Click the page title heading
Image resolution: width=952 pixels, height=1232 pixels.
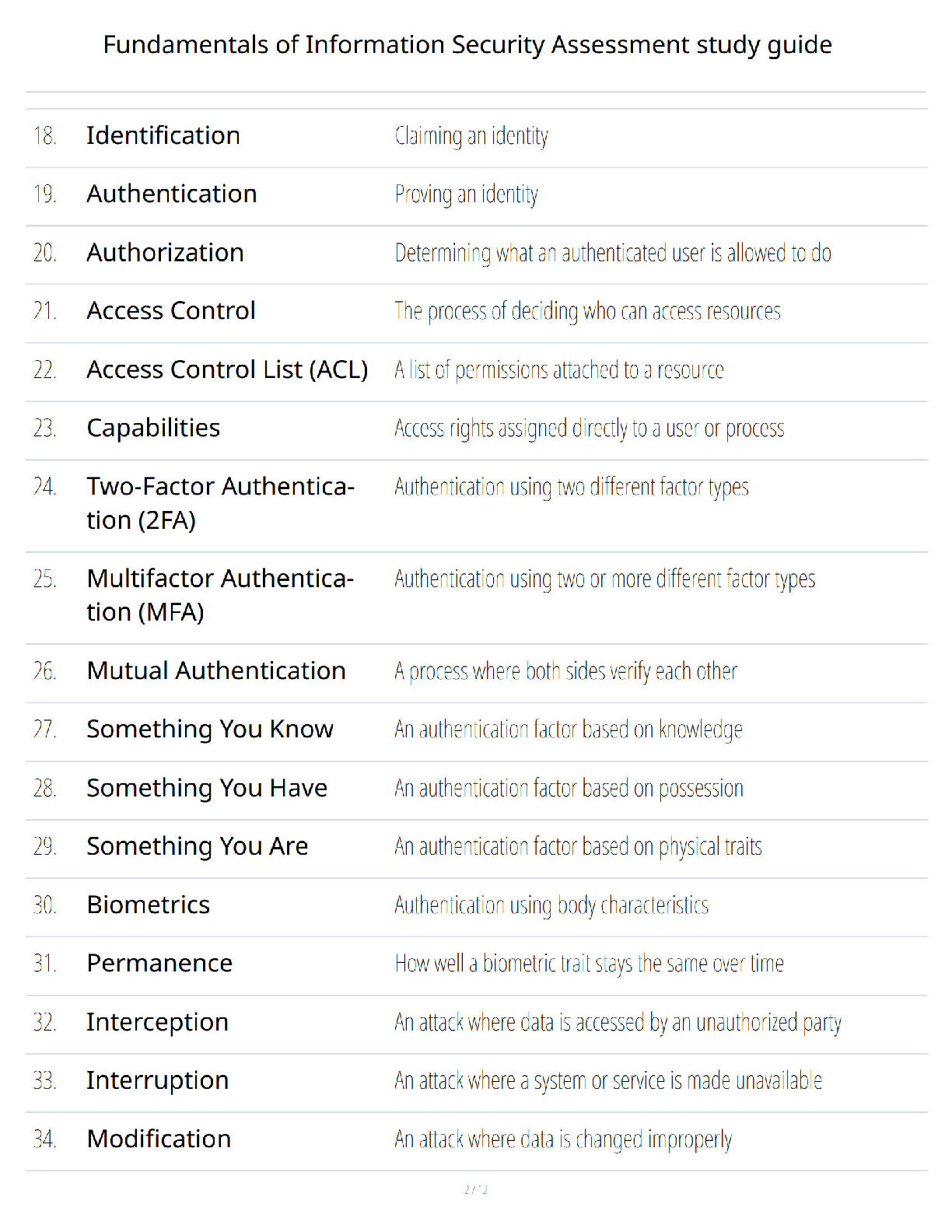point(467,45)
